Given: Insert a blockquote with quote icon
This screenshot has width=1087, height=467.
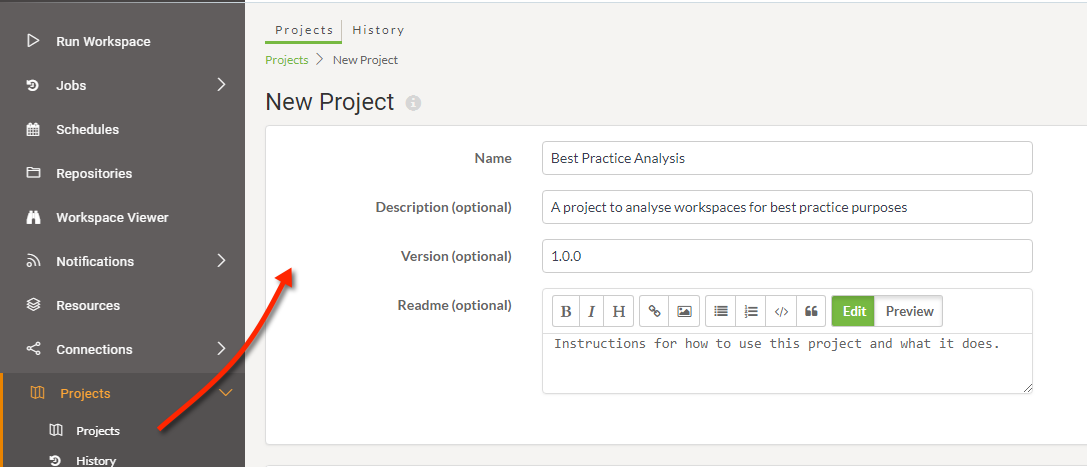Looking at the screenshot, I should pos(811,311).
